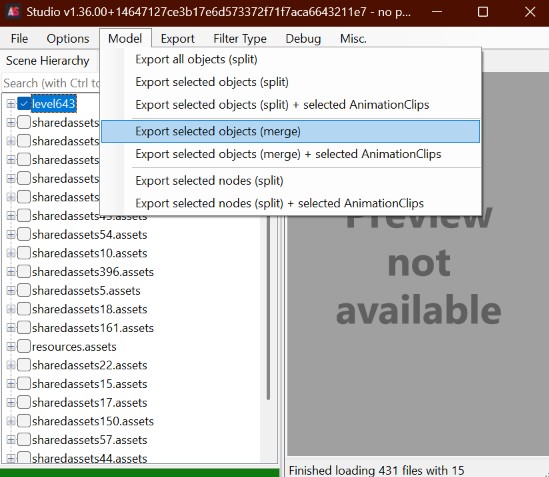Open the Filter Type menu

[240, 39]
